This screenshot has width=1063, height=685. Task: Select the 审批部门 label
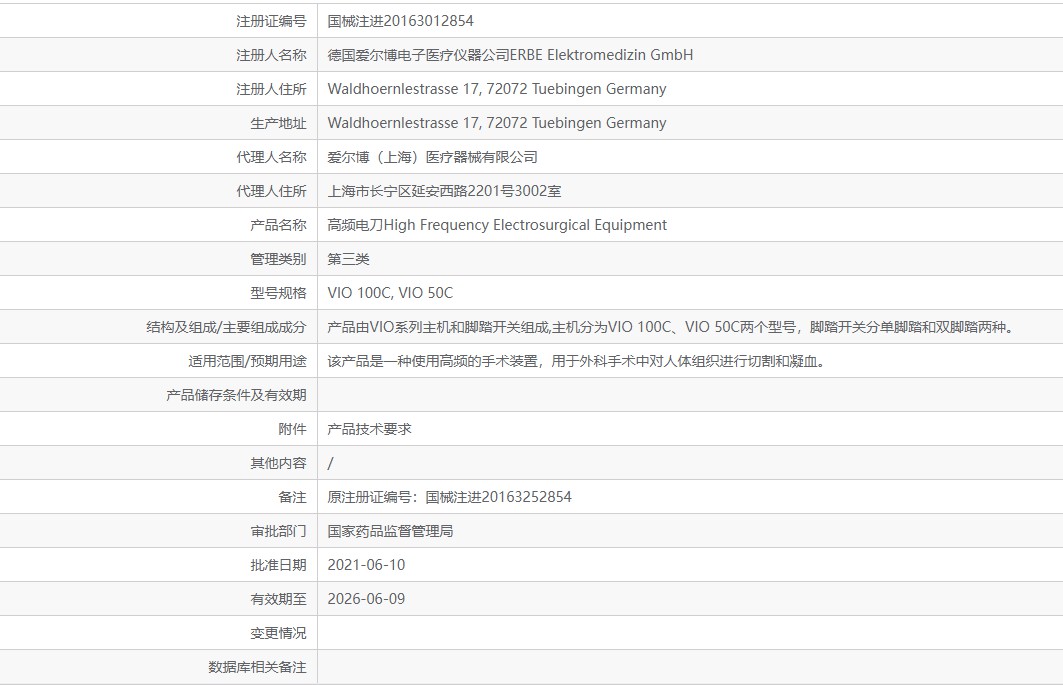[x=278, y=531]
